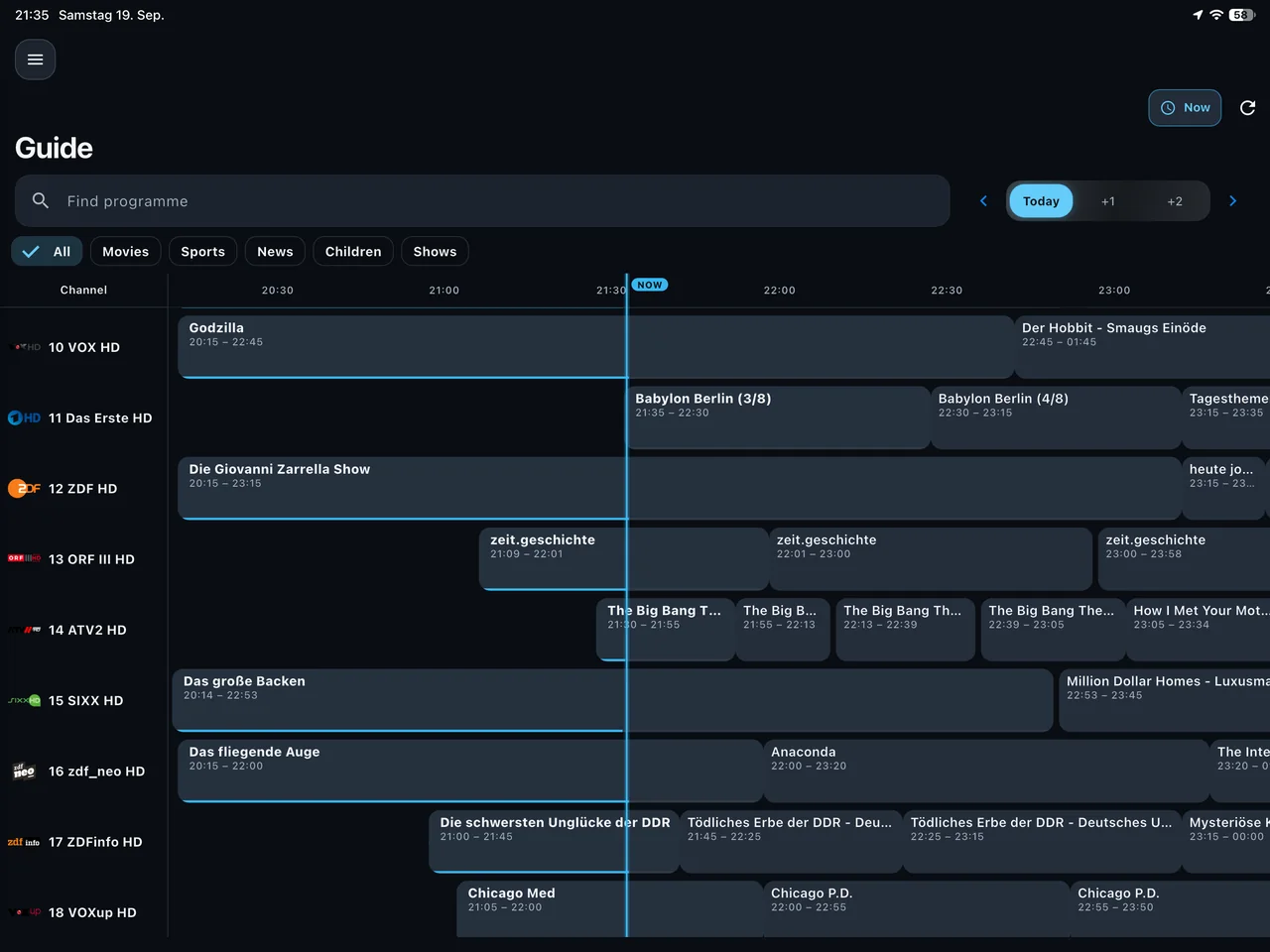Screen dimensions: 1270x952
Task: Open the Chicago Med programme
Action: tap(610, 908)
